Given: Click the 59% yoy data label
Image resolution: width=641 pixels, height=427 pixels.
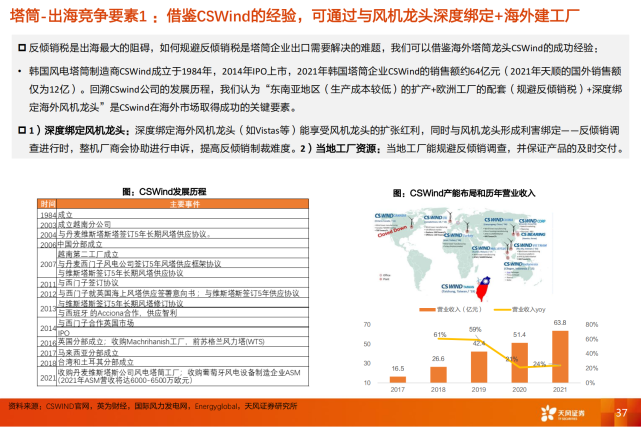Looking at the screenshot, I should (x=475, y=329).
